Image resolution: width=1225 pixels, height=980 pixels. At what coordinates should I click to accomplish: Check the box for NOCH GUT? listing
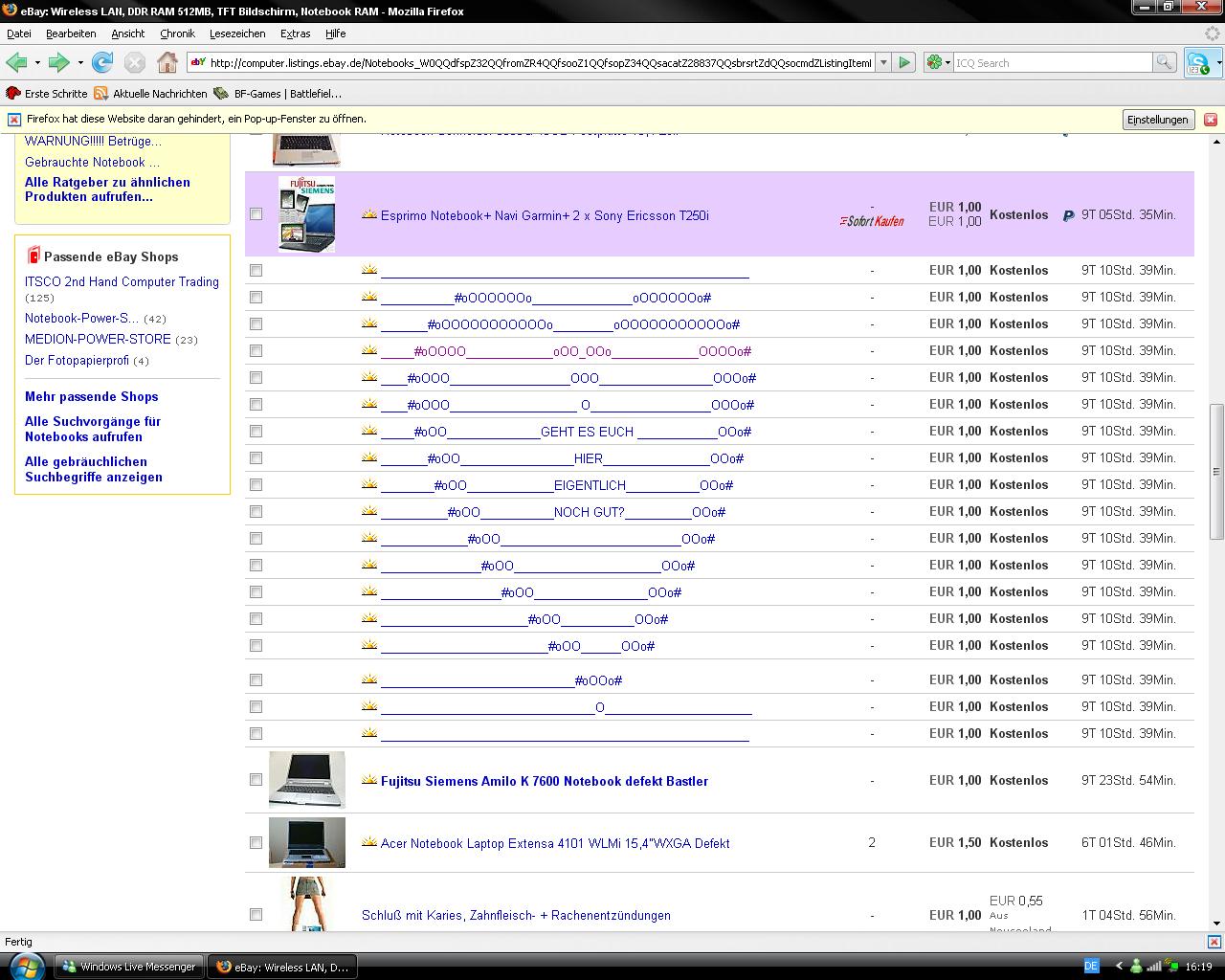click(x=256, y=512)
